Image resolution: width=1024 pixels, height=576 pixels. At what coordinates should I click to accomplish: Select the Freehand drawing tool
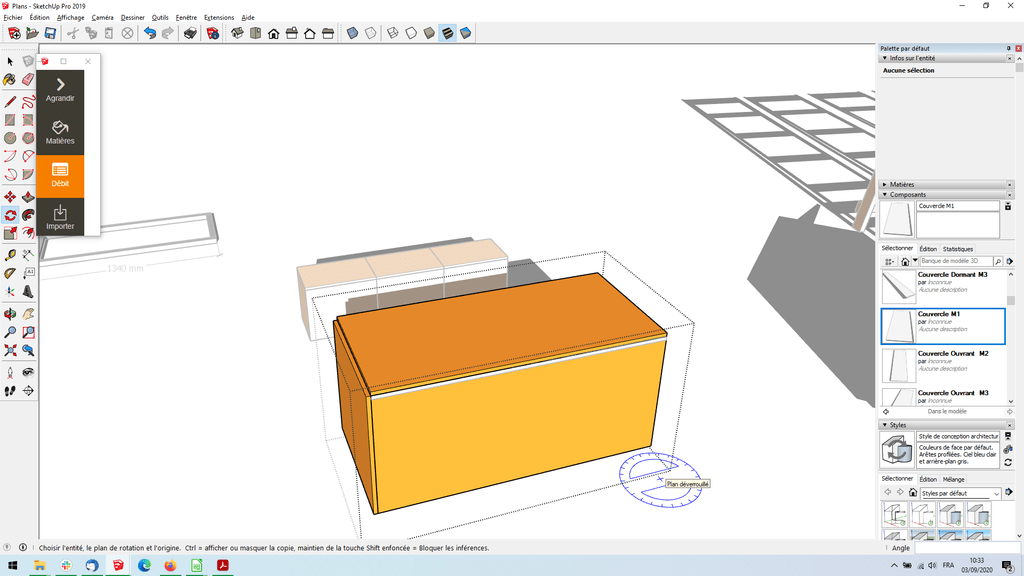[x=28, y=103]
